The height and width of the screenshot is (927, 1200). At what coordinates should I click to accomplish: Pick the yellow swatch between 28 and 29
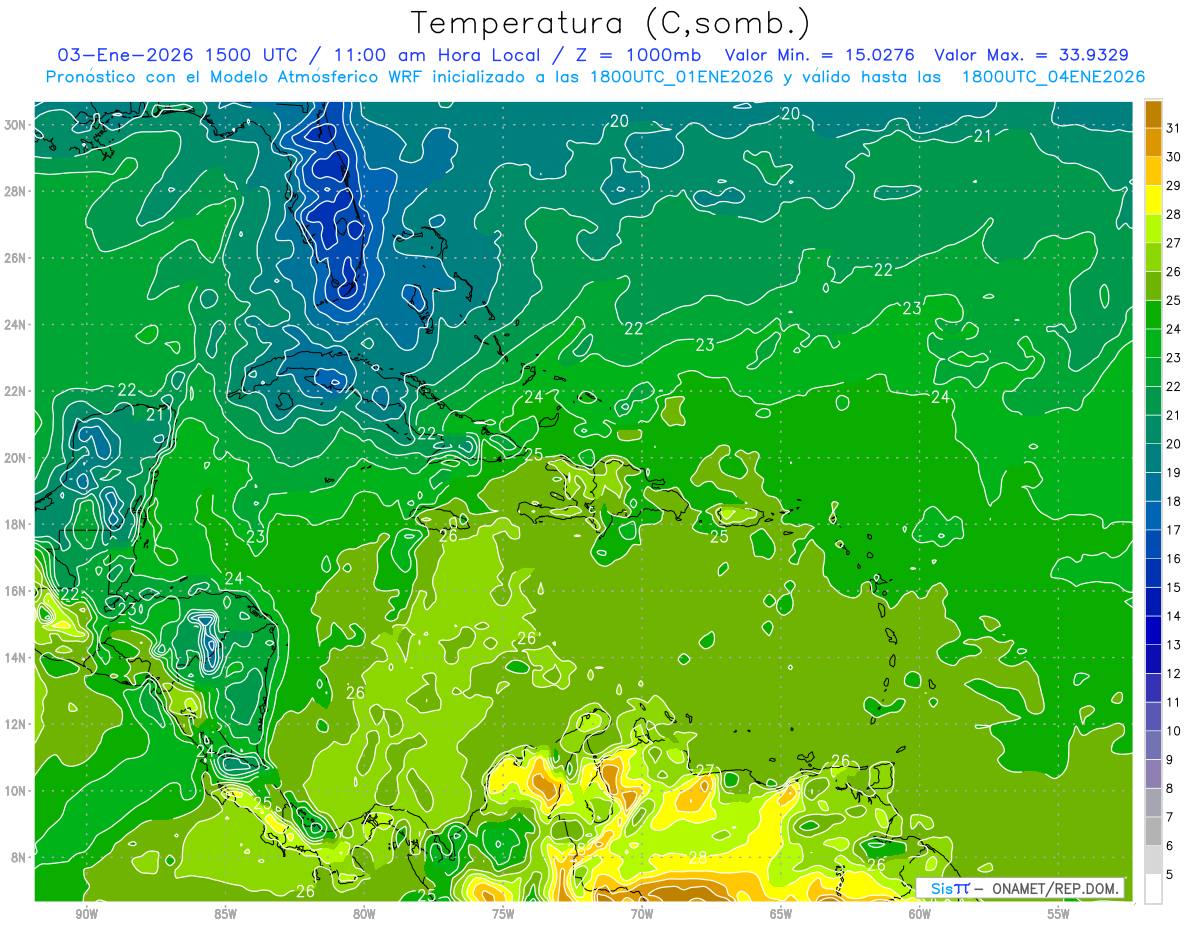coord(1153,199)
